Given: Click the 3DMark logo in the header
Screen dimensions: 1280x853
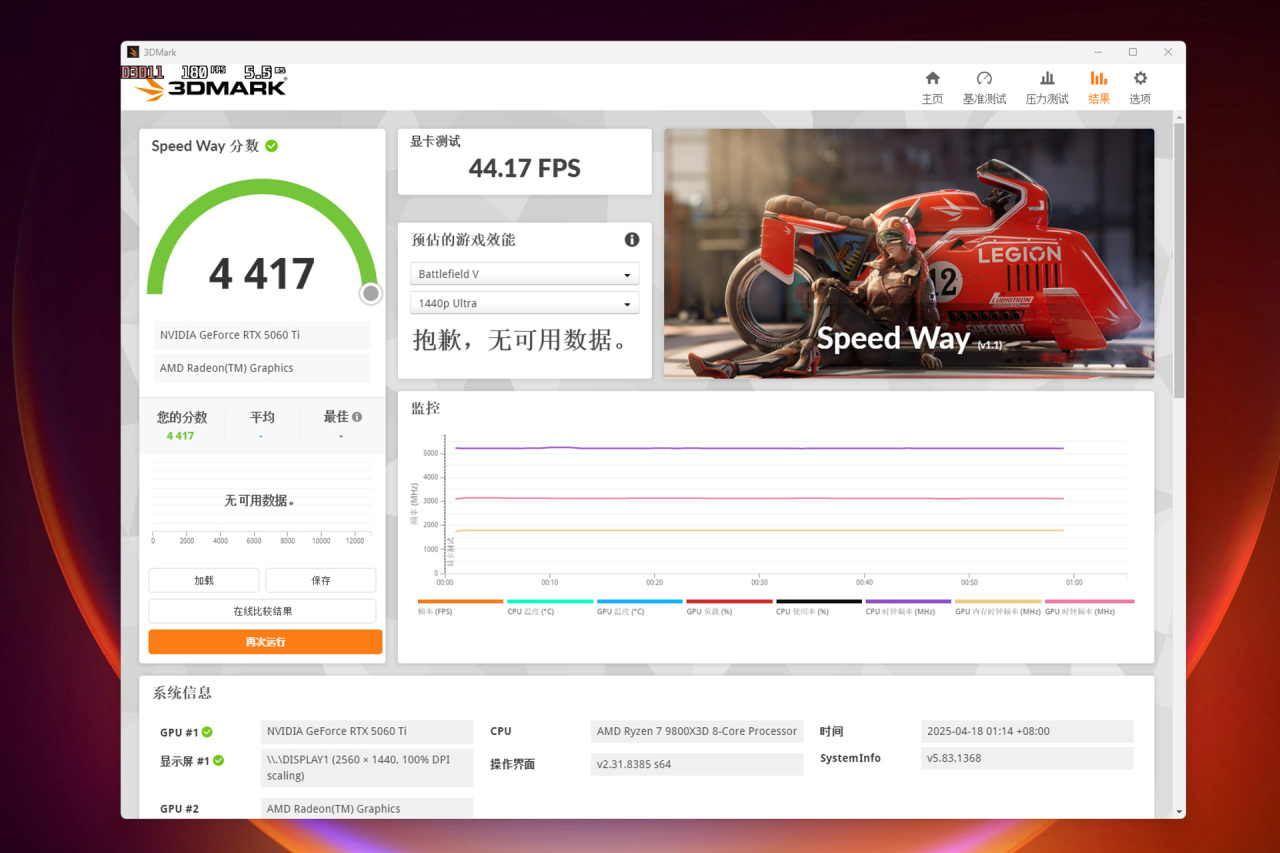Looking at the screenshot, I should (212, 88).
